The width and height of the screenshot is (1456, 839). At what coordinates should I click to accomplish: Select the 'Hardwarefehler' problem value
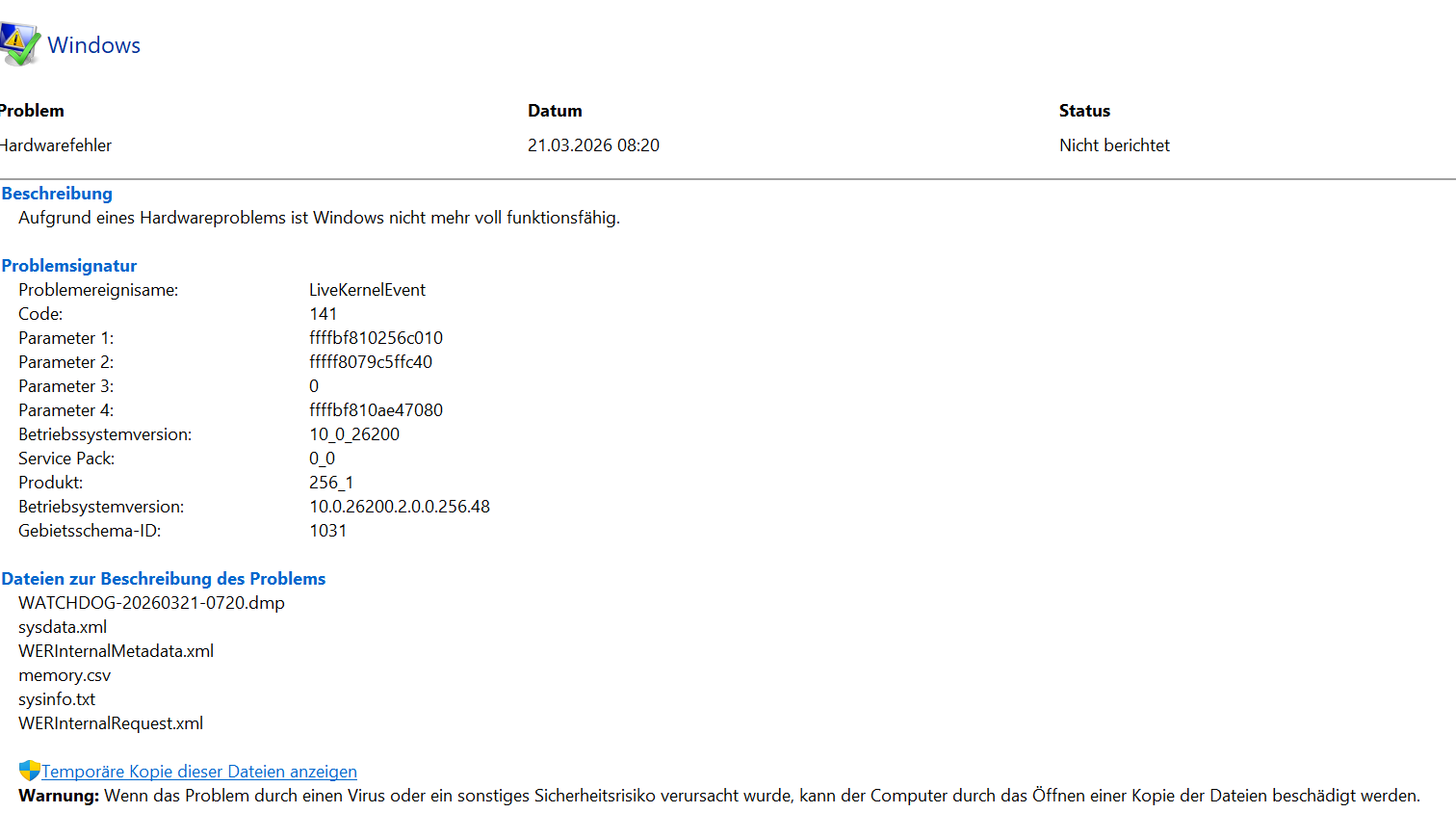pyautogui.click(x=56, y=145)
